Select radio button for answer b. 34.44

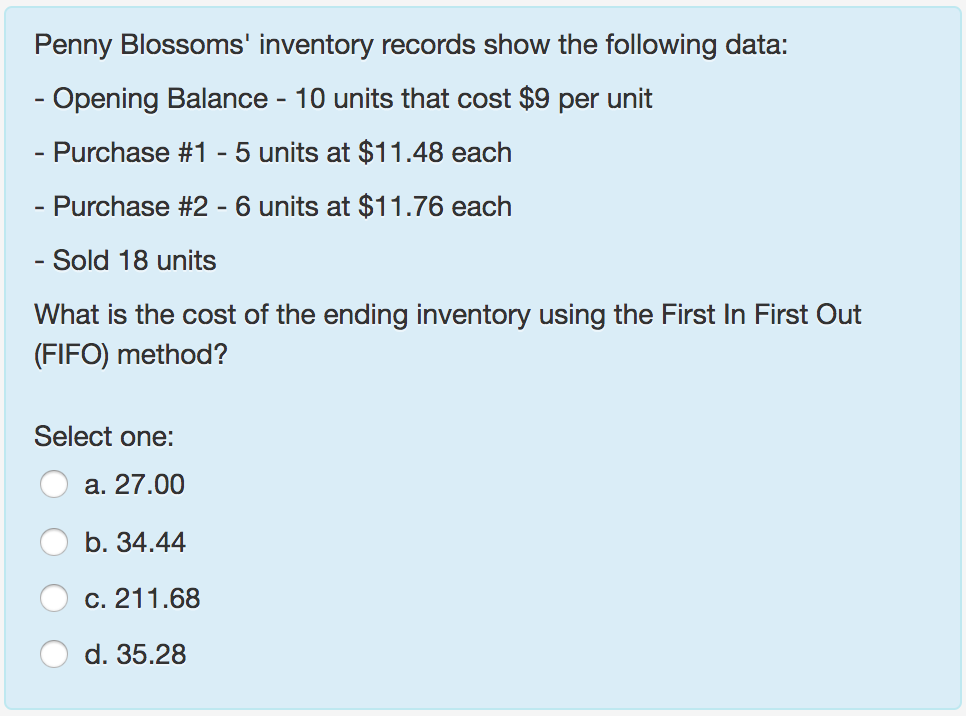coord(56,542)
